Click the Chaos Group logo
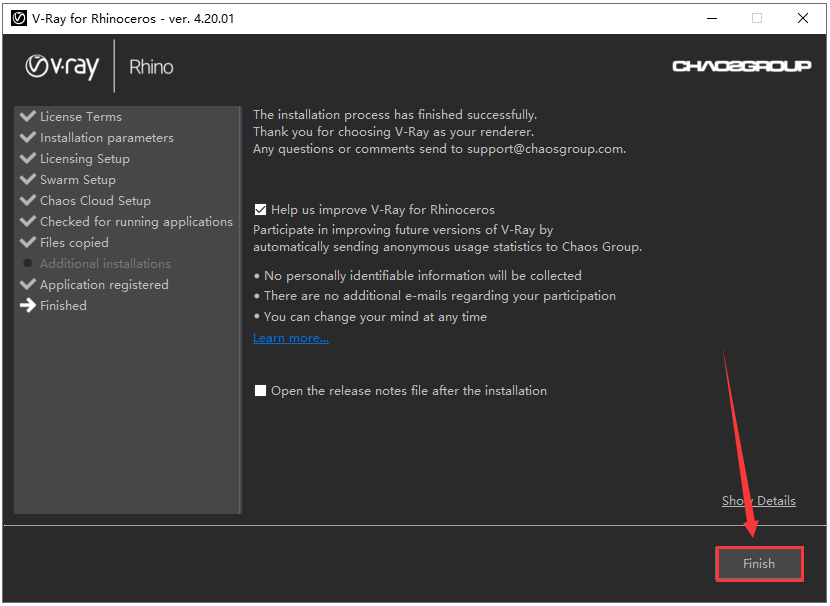 (x=741, y=66)
